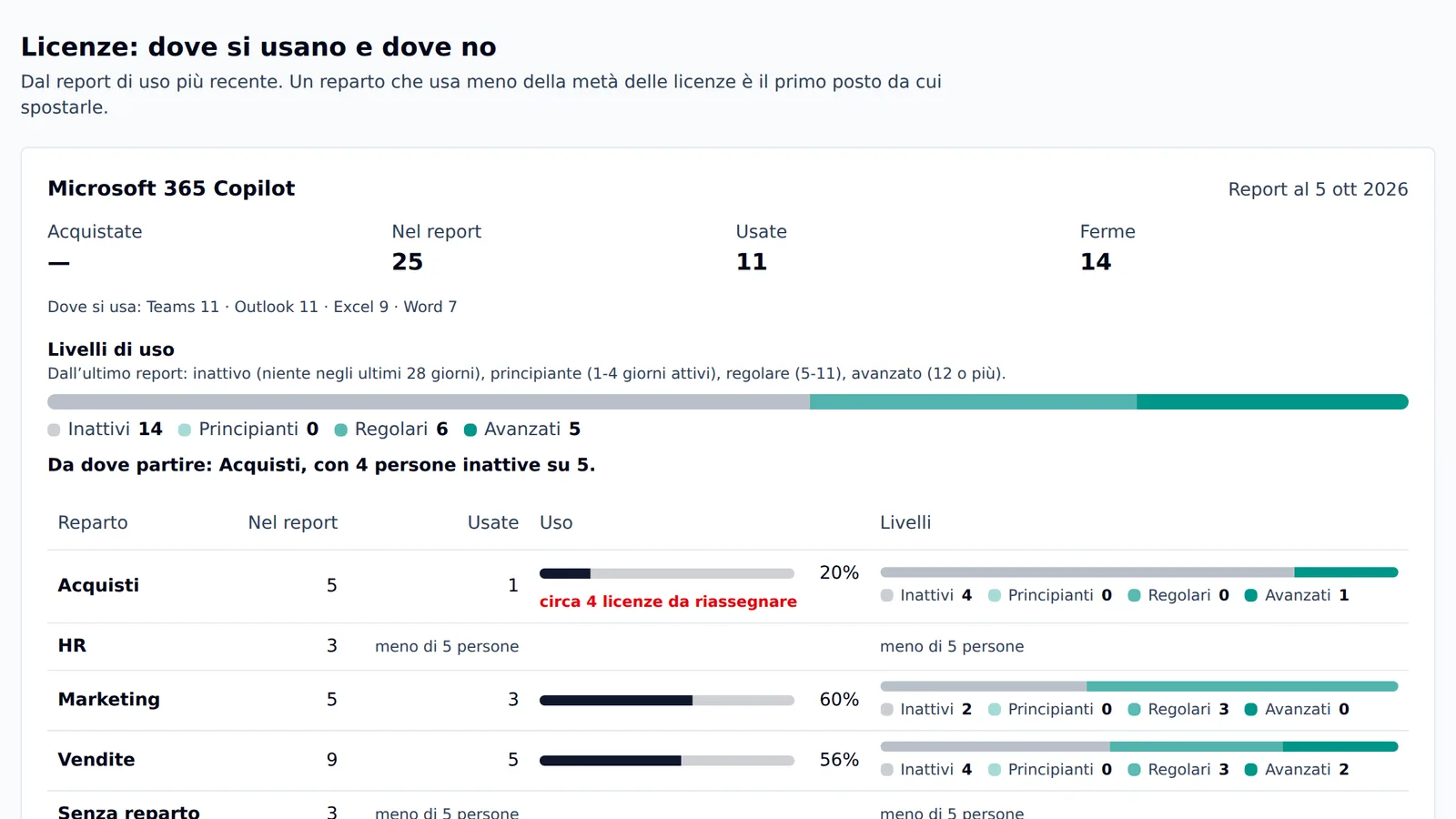Click the "9" Nel report count for Vendite

point(331,759)
